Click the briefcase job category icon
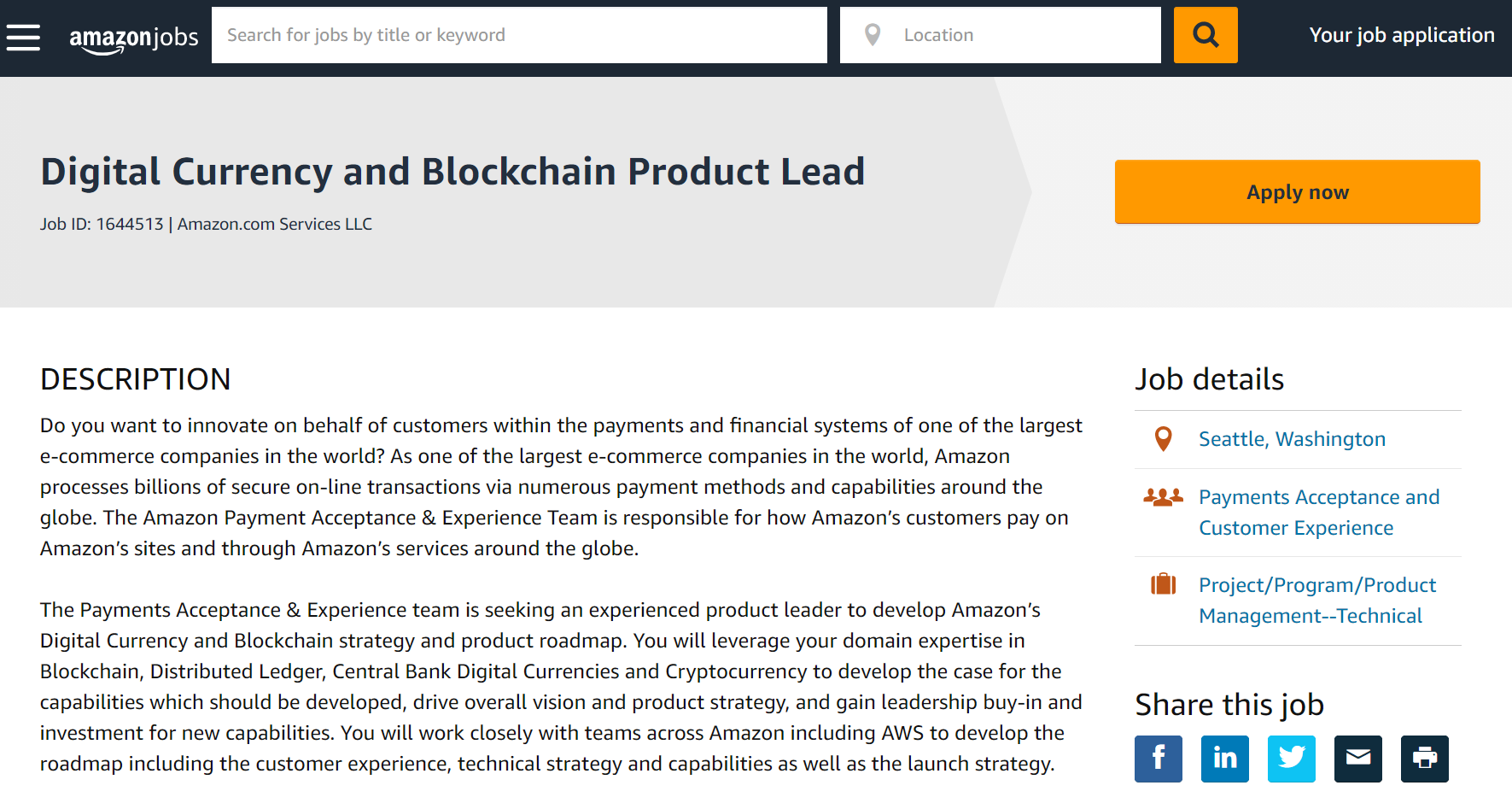Image resolution: width=1512 pixels, height=803 pixels. pyautogui.click(x=1163, y=585)
